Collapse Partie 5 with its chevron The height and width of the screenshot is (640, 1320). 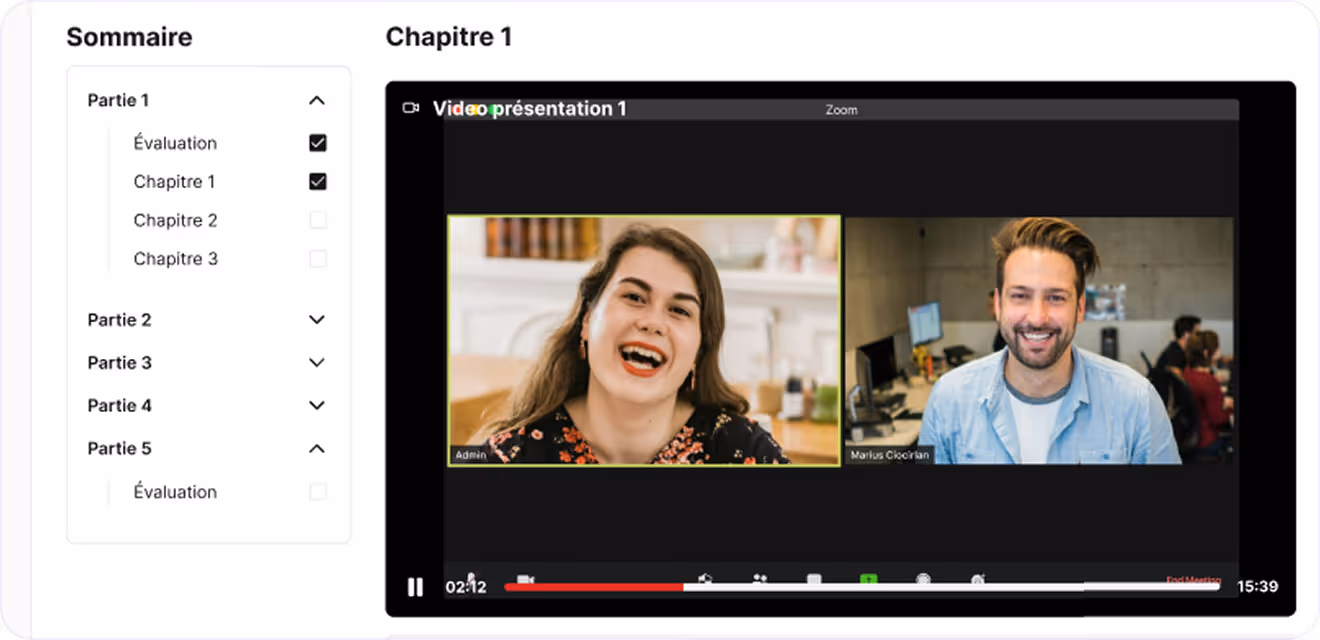[317, 449]
